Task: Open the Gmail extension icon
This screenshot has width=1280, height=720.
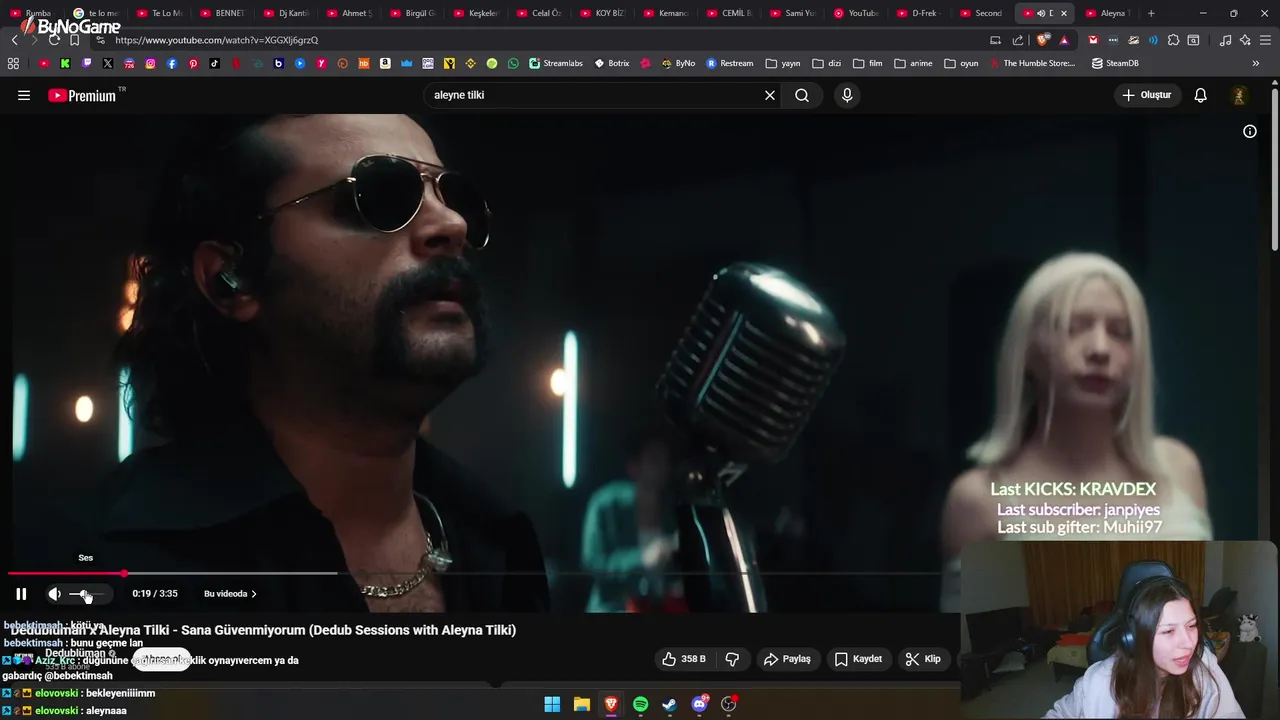Action: click(1093, 40)
